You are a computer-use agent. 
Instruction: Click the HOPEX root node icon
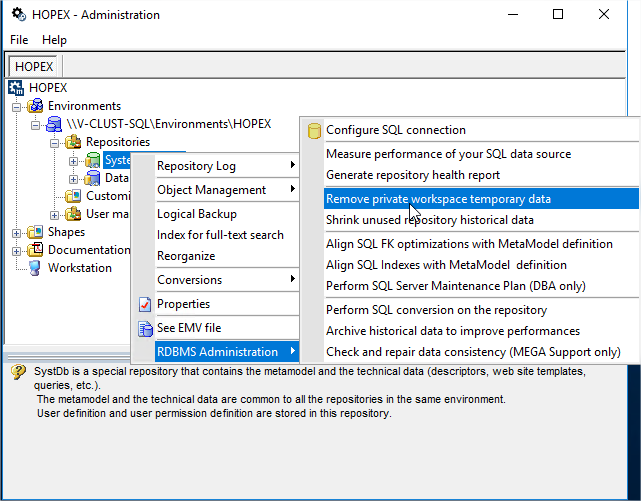(16, 88)
